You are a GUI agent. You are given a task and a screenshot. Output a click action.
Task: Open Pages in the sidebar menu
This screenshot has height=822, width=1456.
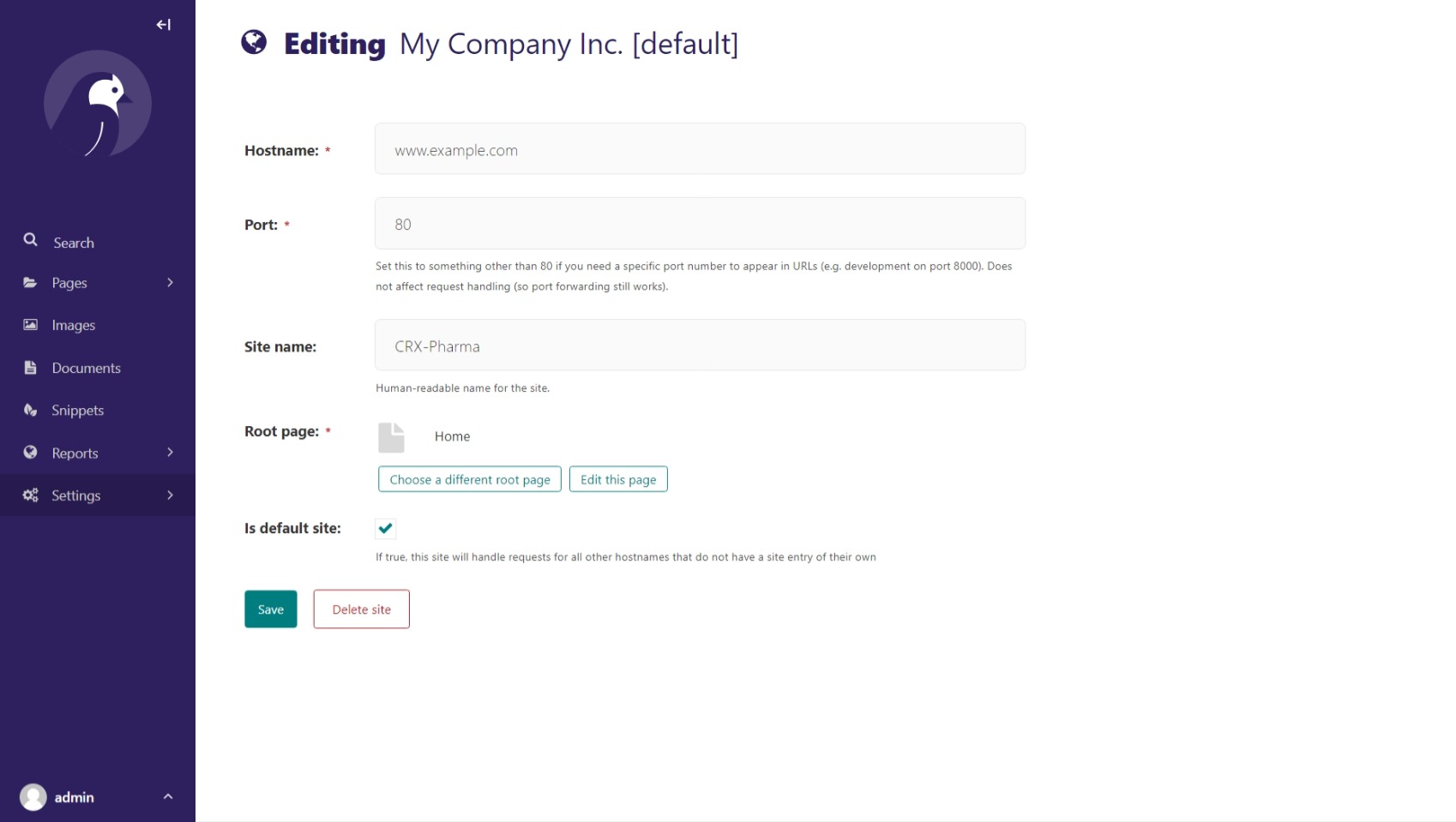coord(69,283)
